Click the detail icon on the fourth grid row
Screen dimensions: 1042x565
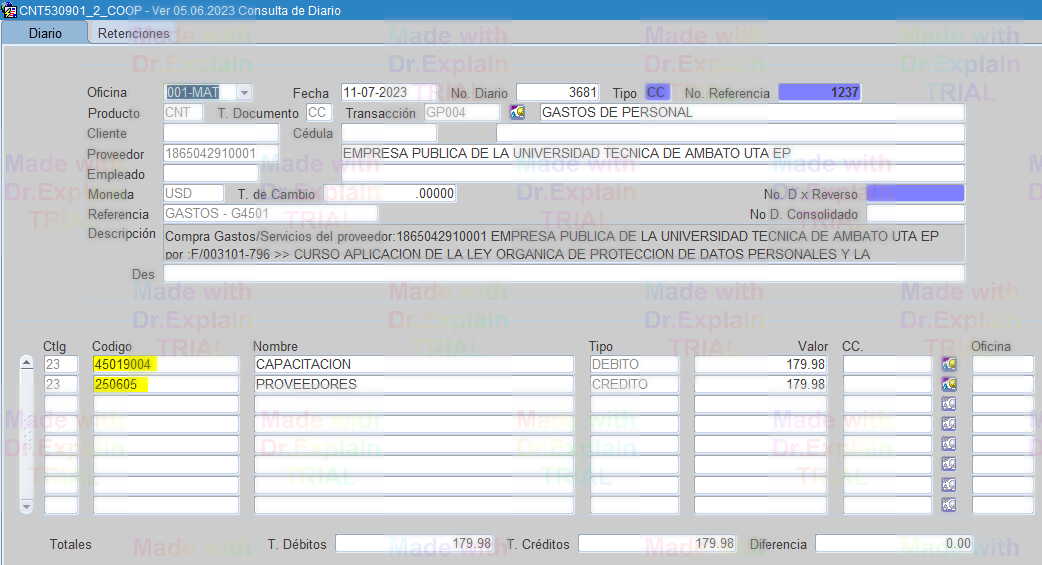coord(949,424)
